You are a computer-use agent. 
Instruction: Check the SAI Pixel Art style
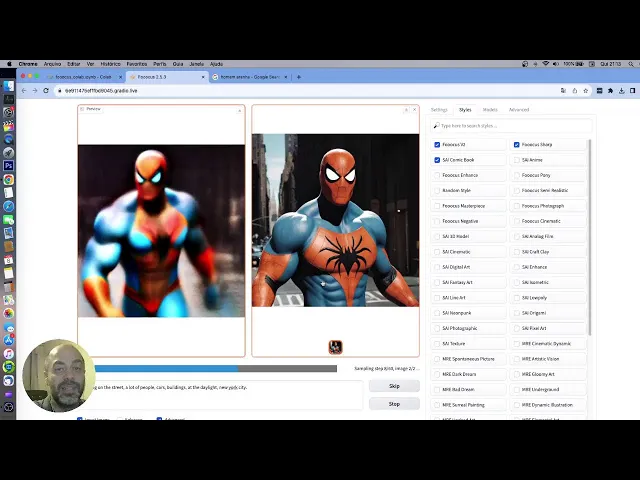517,328
